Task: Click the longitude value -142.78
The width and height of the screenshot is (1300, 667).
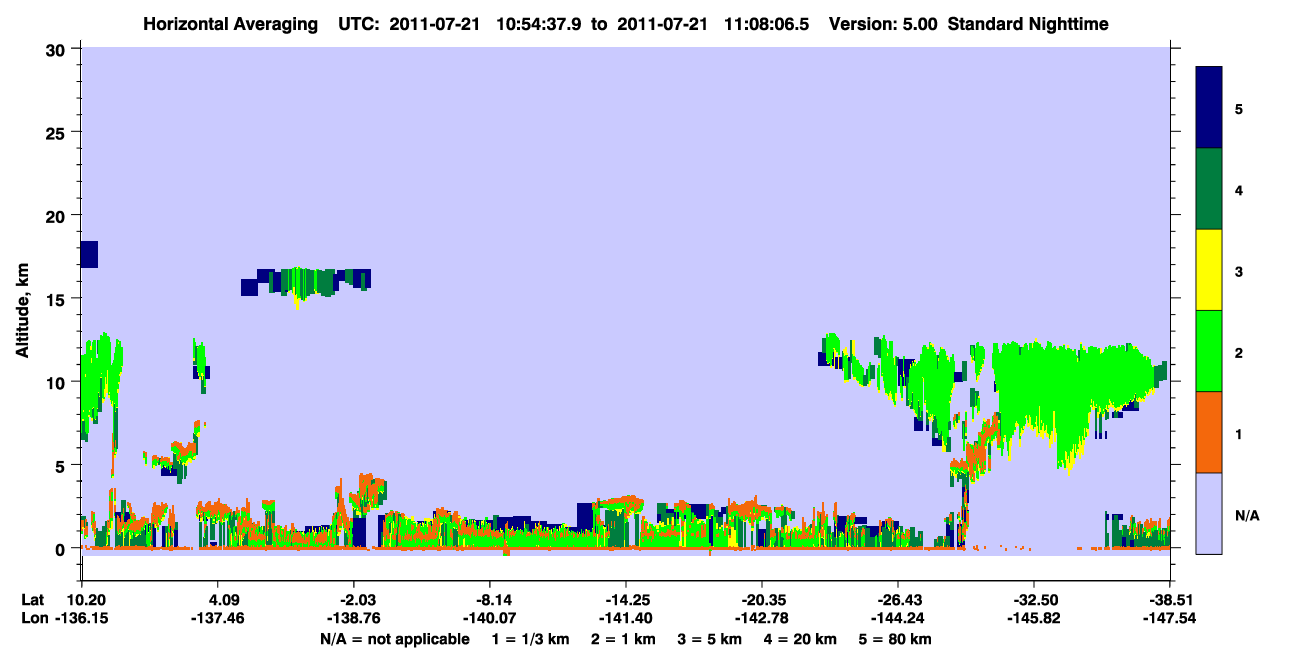Action: pyautogui.click(x=761, y=619)
